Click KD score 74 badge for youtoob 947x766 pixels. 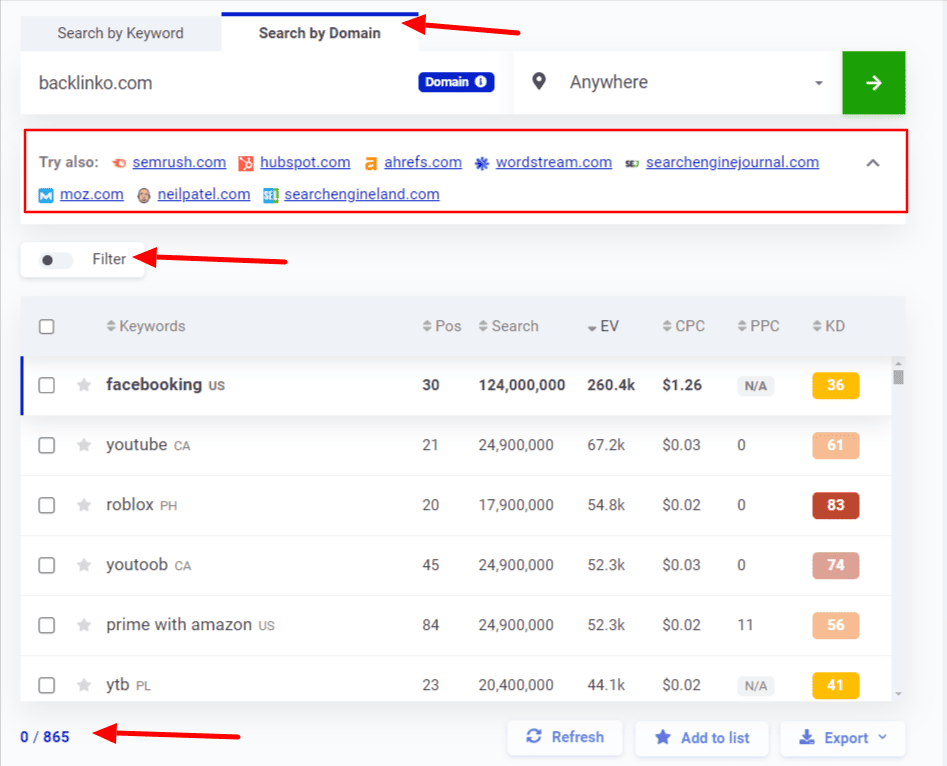click(x=836, y=565)
